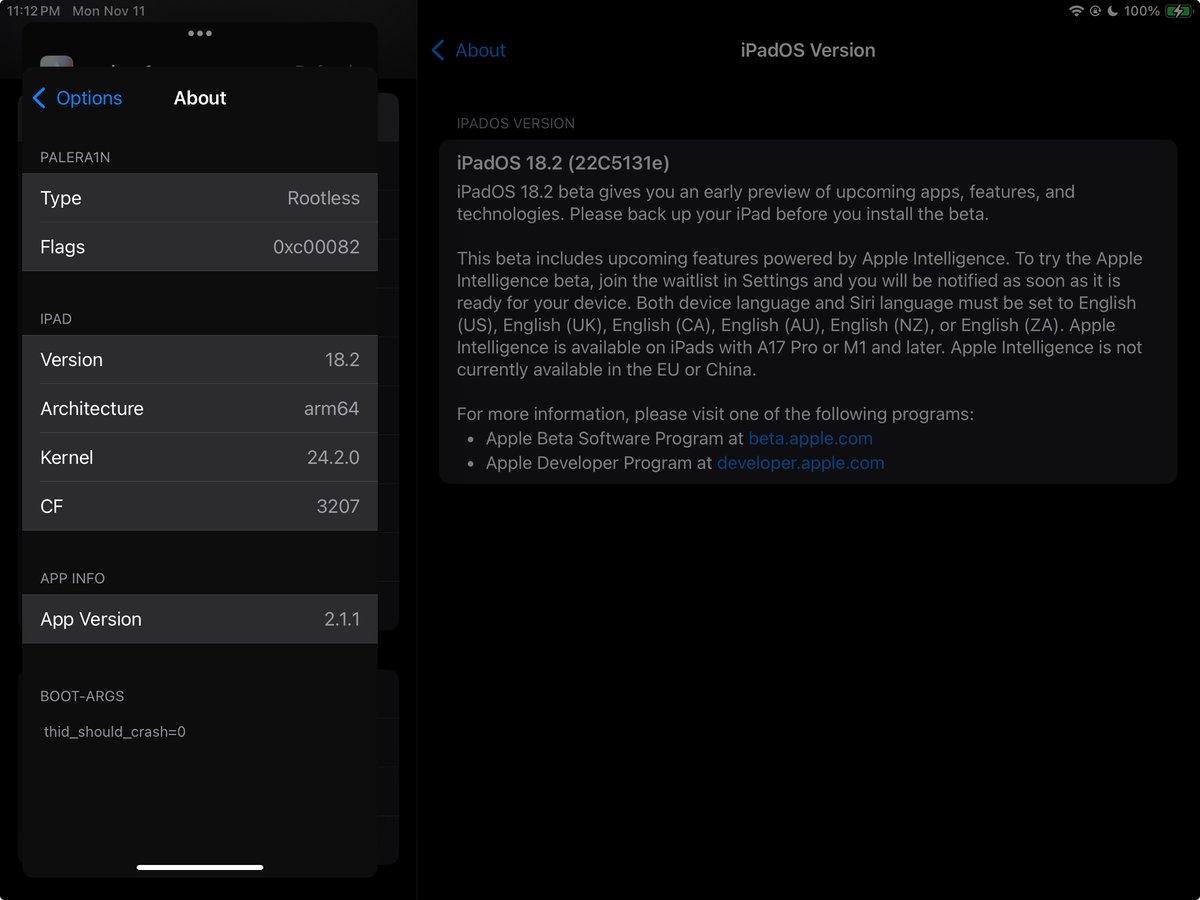Select the Flags row showing 0xc00082

200,247
